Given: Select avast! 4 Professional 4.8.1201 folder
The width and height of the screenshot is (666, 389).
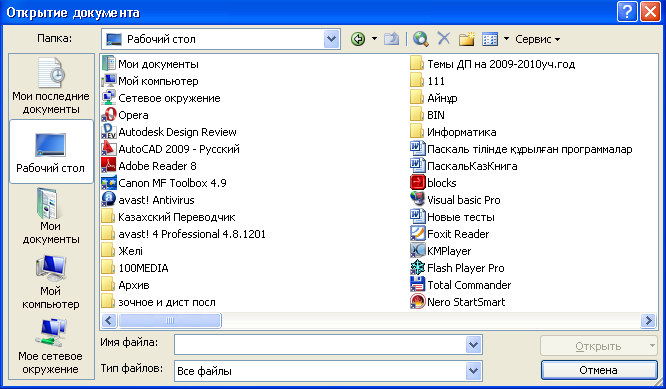Looking at the screenshot, I should point(184,234).
